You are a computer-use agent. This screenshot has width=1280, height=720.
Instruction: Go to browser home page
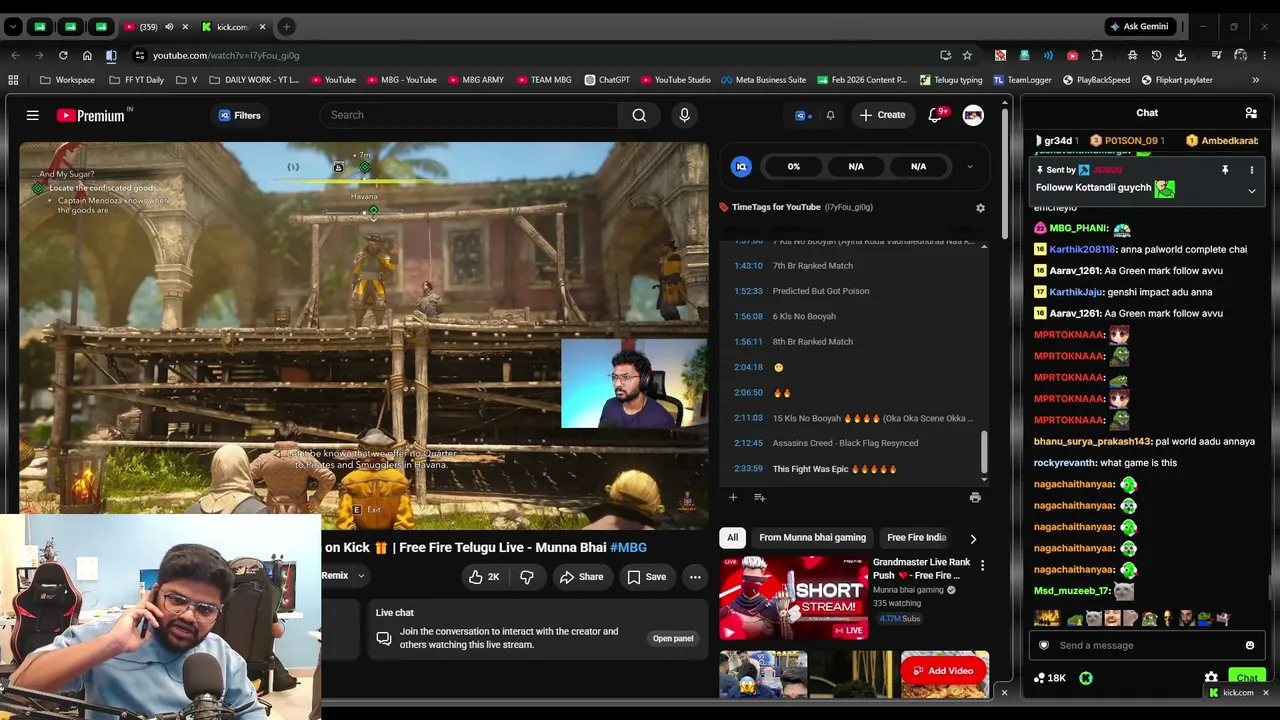click(x=87, y=55)
